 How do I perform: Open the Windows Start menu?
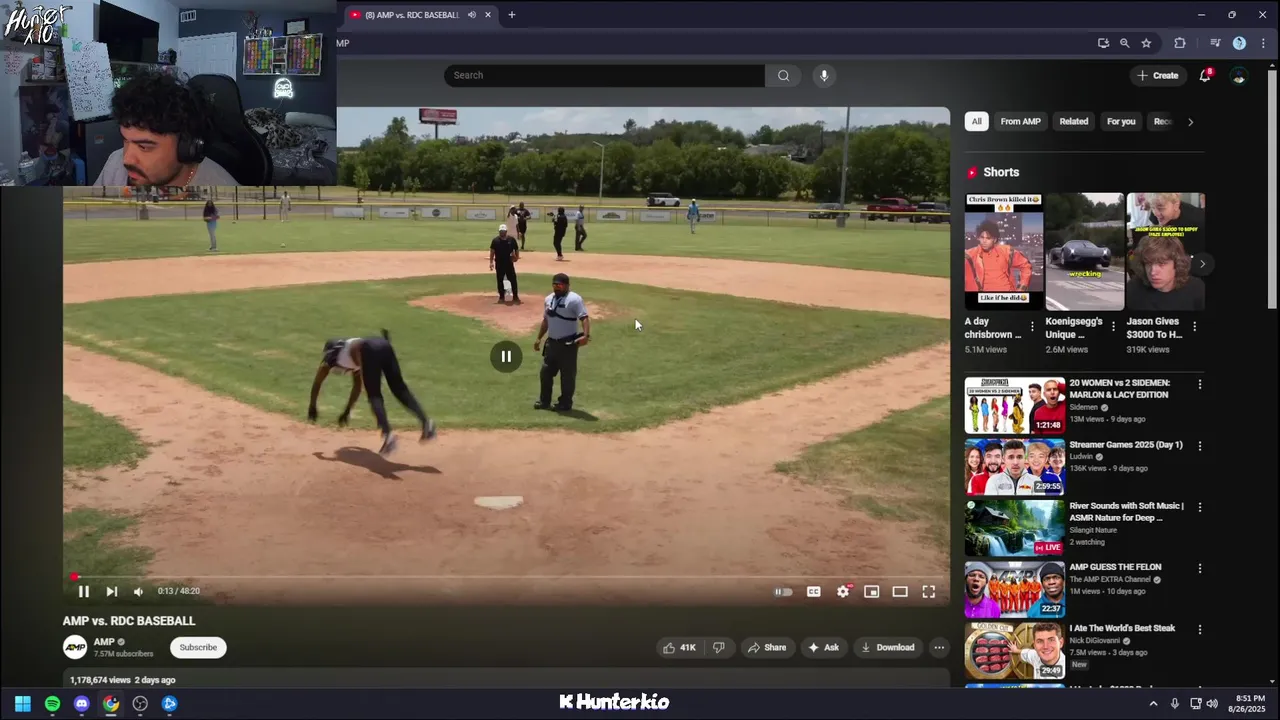[23, 704]
